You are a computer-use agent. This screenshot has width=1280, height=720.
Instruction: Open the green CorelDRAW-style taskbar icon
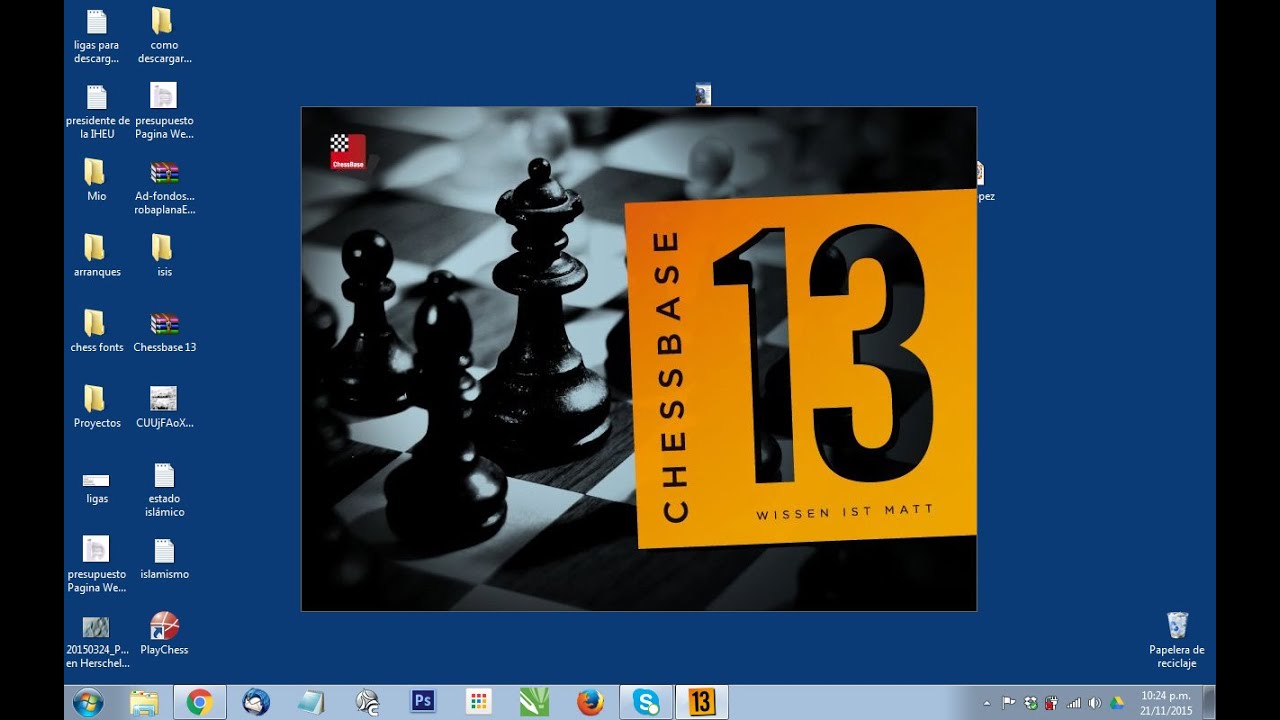[534, 702]
